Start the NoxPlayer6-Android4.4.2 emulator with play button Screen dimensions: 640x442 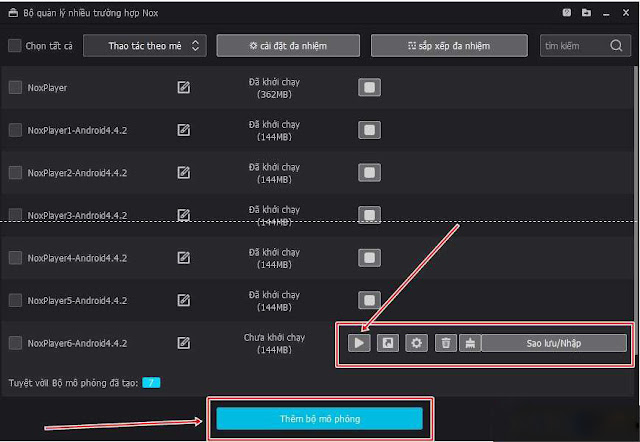359,343
